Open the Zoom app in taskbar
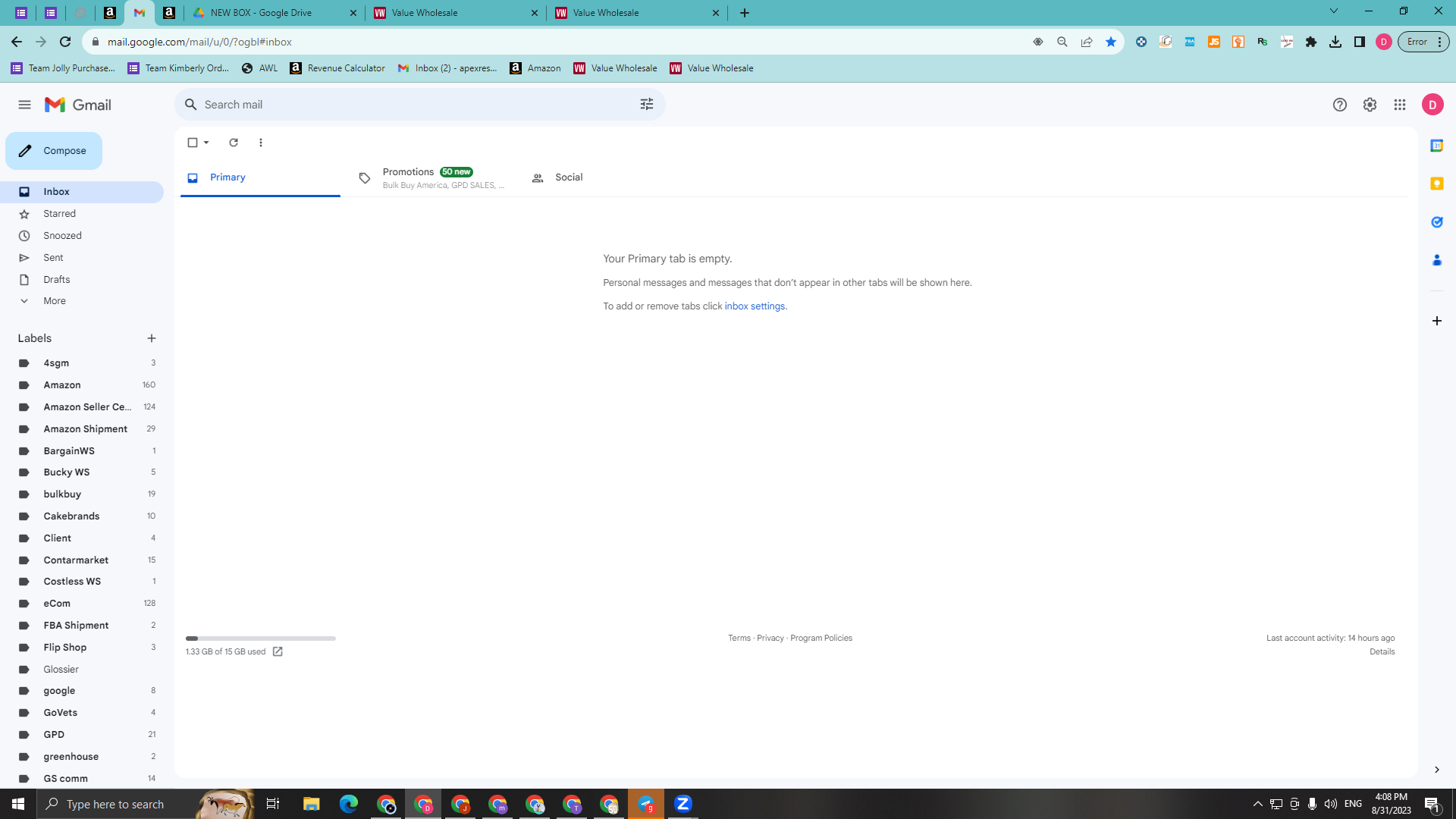Viewport: 1456px width, 819px height. pyautogui.click(x=683, y=804)
